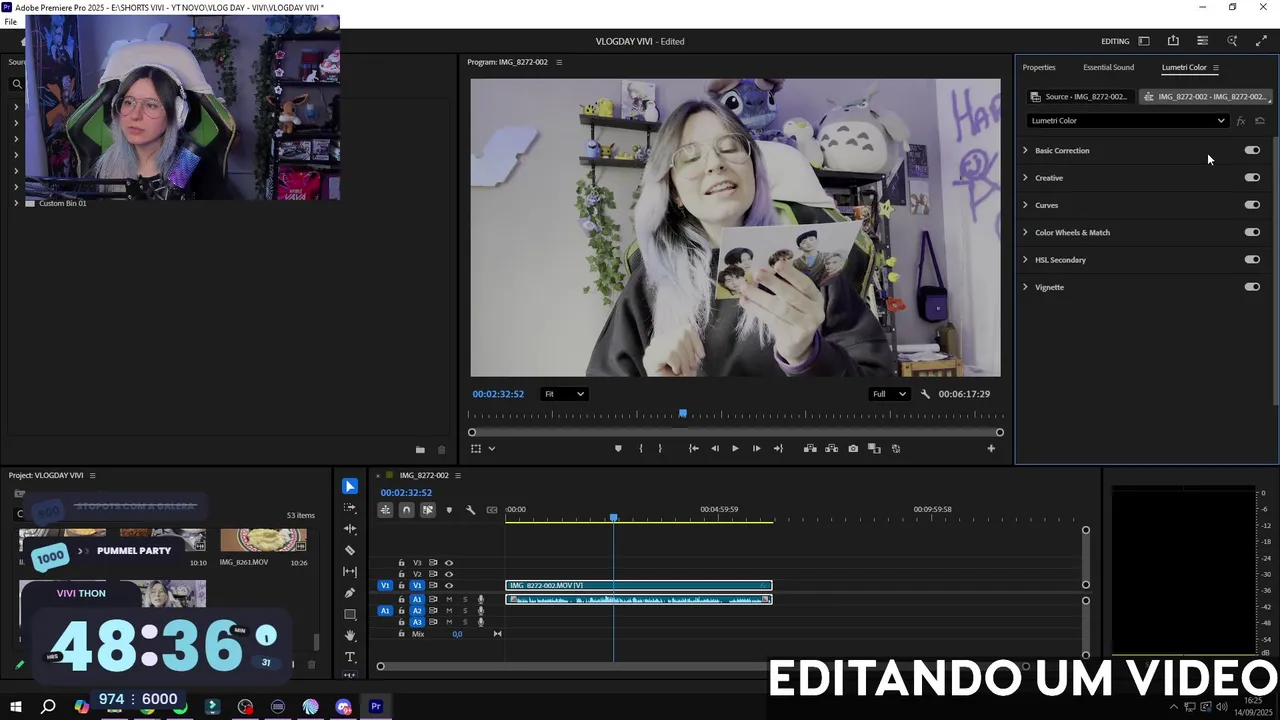Image resolution: width=1280 pixels, height=720 pixels.
Task: Add marker in timeline panel
Action: click(x=449, y=510)
